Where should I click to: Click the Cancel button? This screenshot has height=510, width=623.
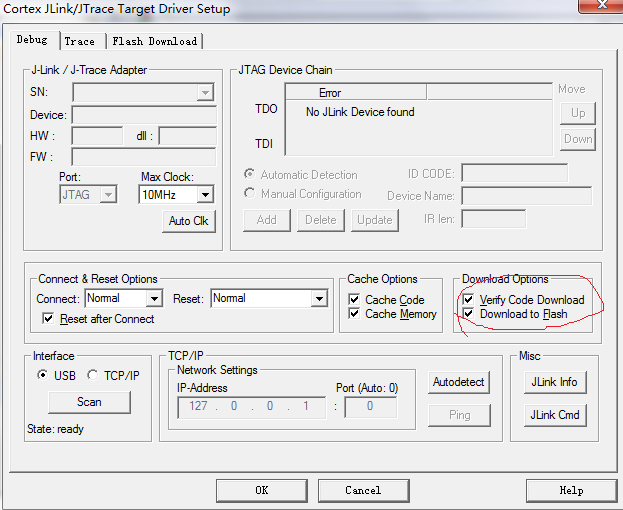point(363,491)
